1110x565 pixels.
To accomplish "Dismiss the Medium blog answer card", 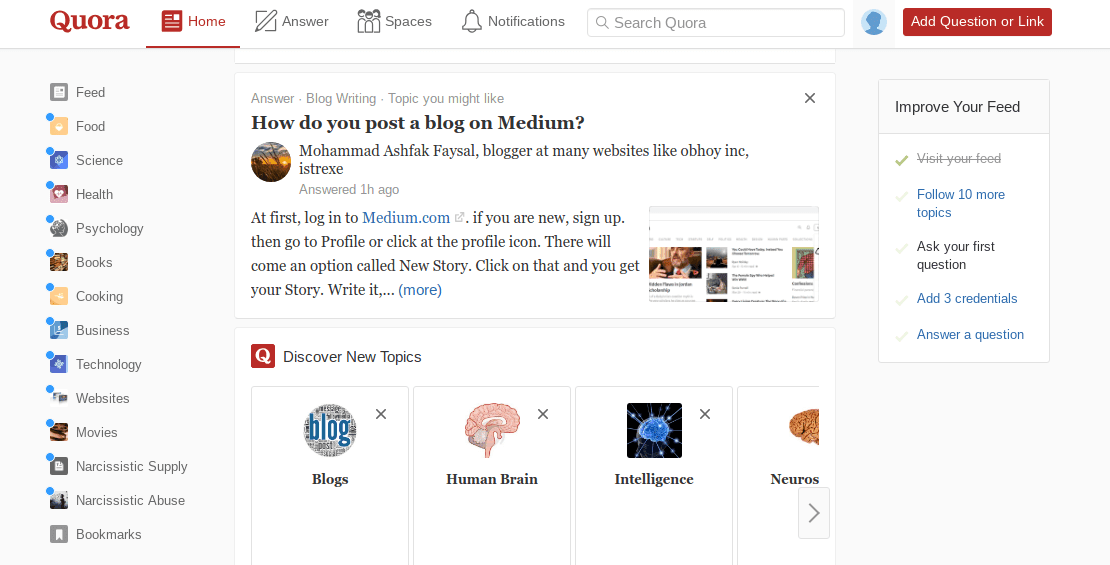I will click(810, 98).
